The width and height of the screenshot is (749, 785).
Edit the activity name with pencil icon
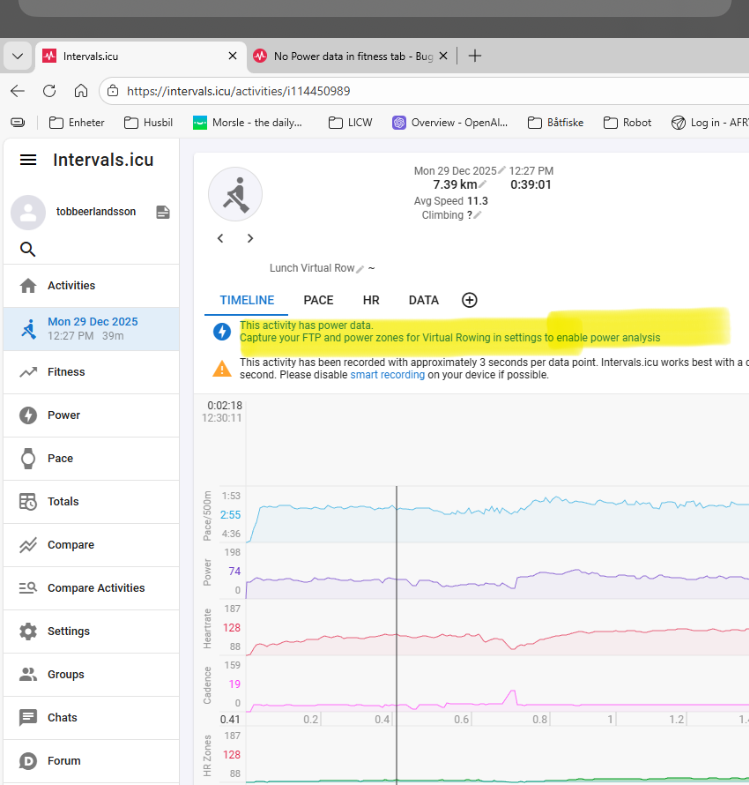[x=360, y=268]
